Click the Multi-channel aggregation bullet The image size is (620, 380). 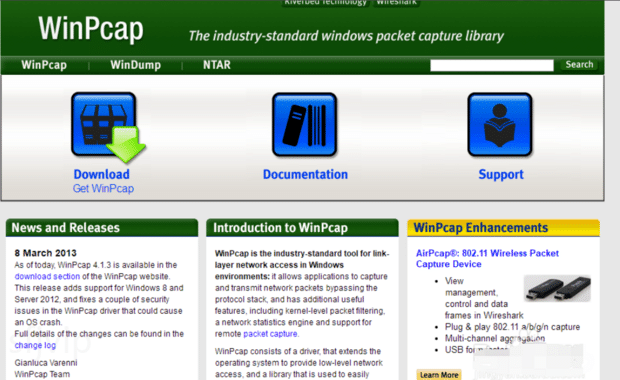tap(495, 338)
